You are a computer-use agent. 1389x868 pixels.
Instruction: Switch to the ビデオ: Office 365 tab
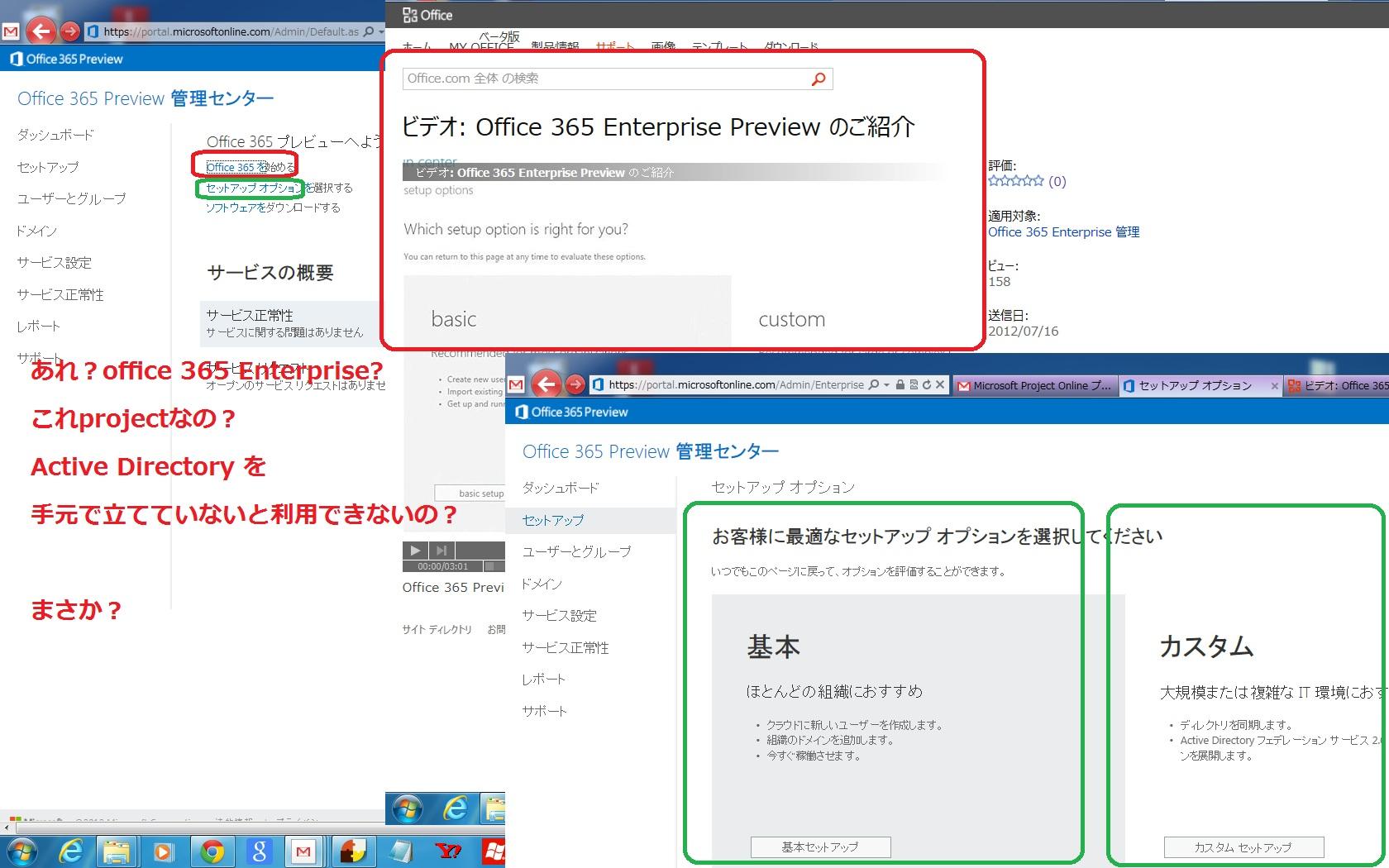pyautogui.click(x=1337, y=385)
